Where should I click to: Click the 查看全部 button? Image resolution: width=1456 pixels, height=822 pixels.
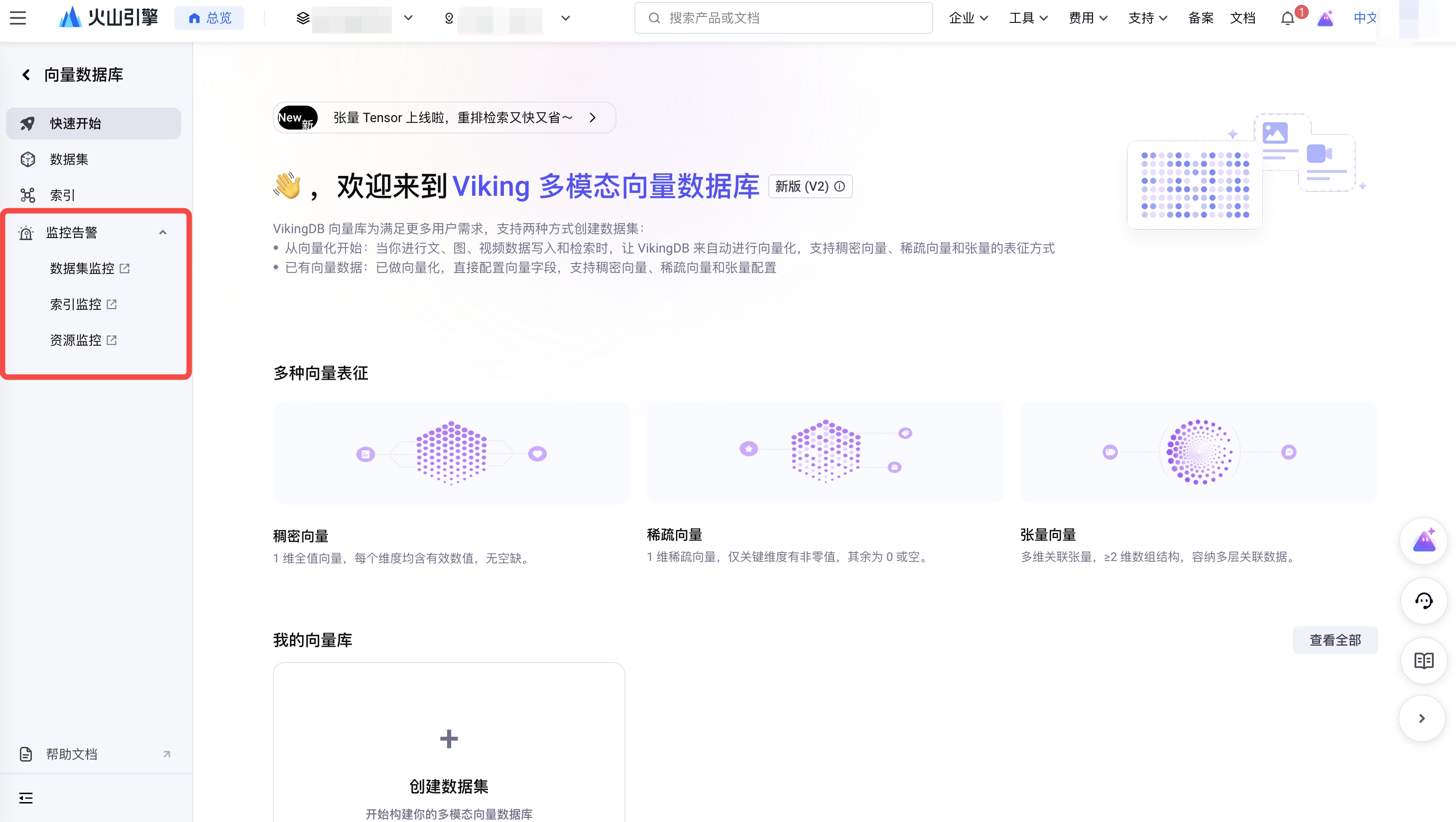point(1335,640)
